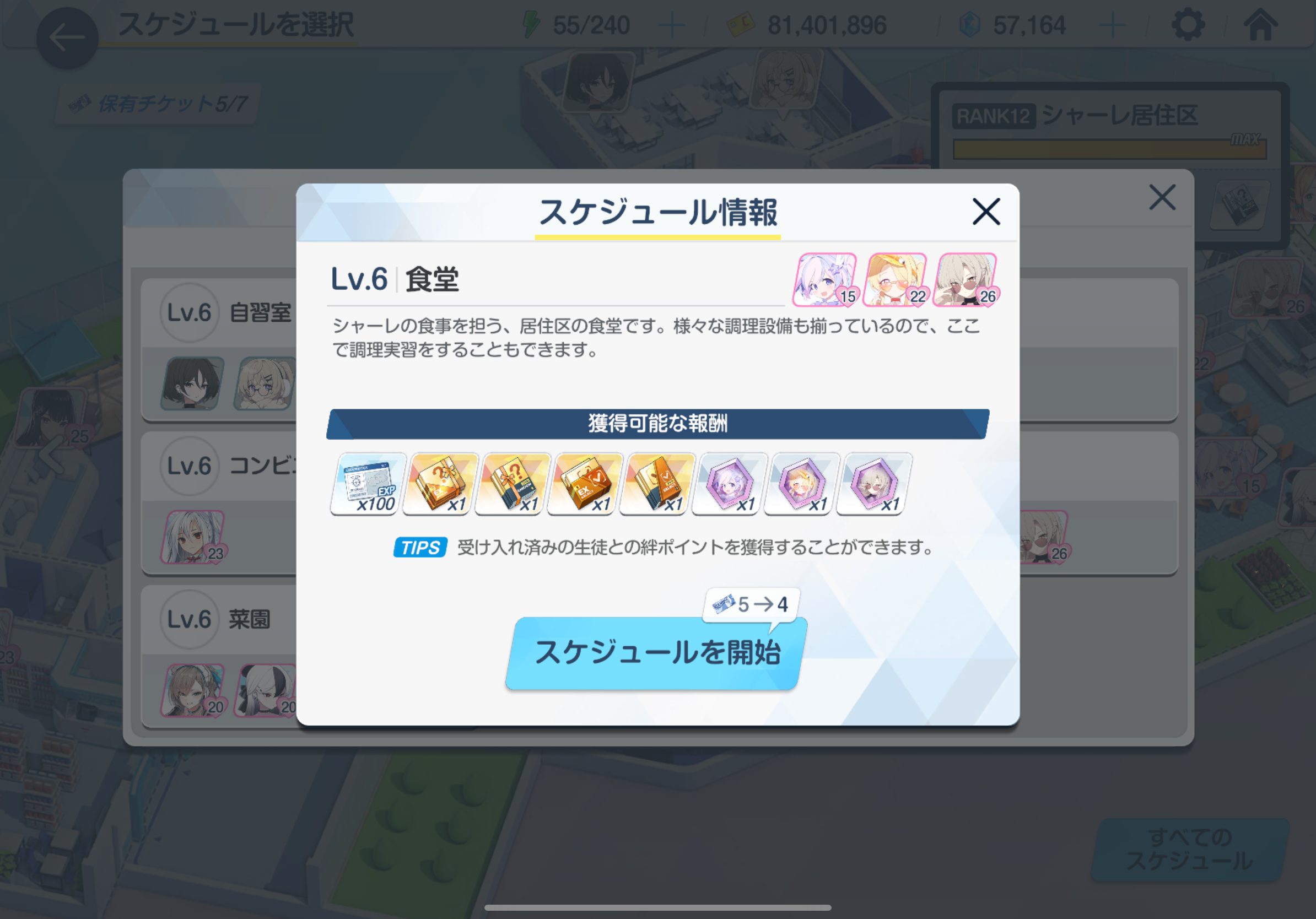Viewport: 1316px width, 919px height.
Task: Open the student portrait with bond 26
Action: 966,279
